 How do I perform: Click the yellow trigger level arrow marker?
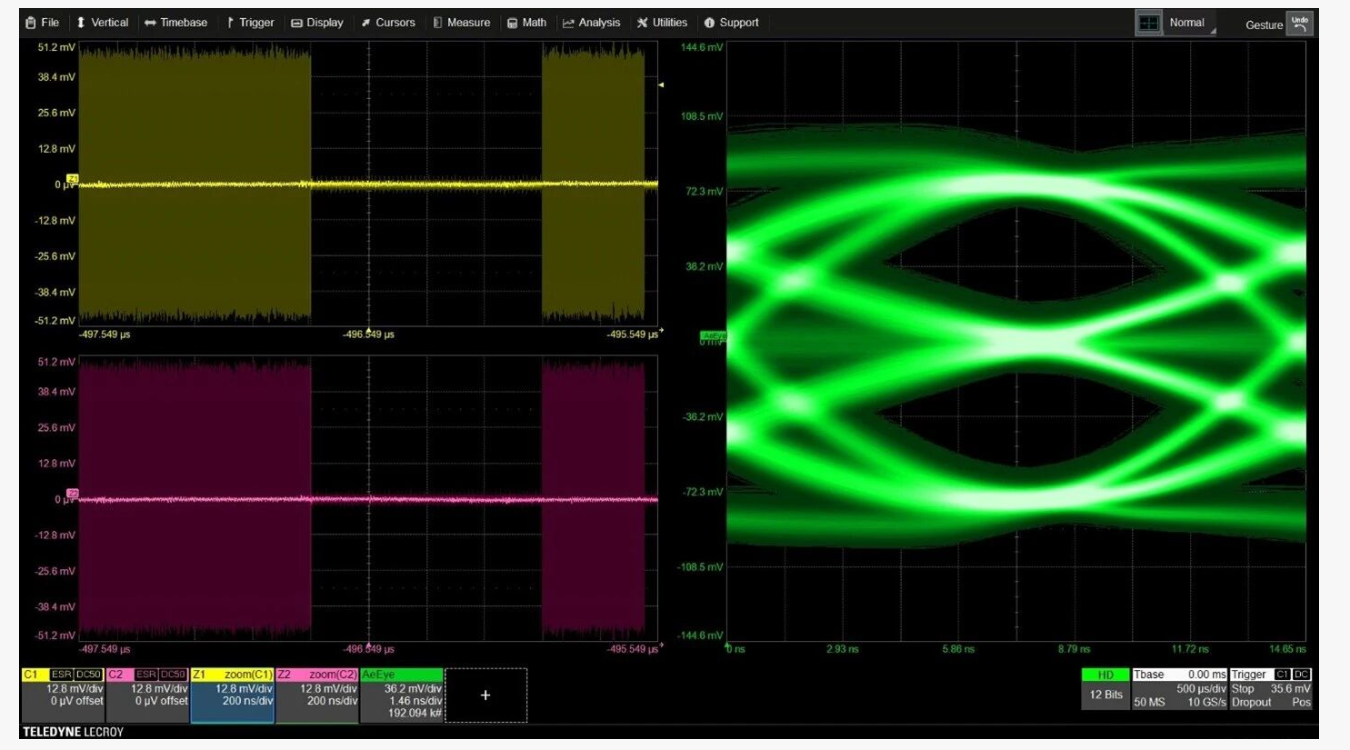pyautogui.click(x=661, y=85)
